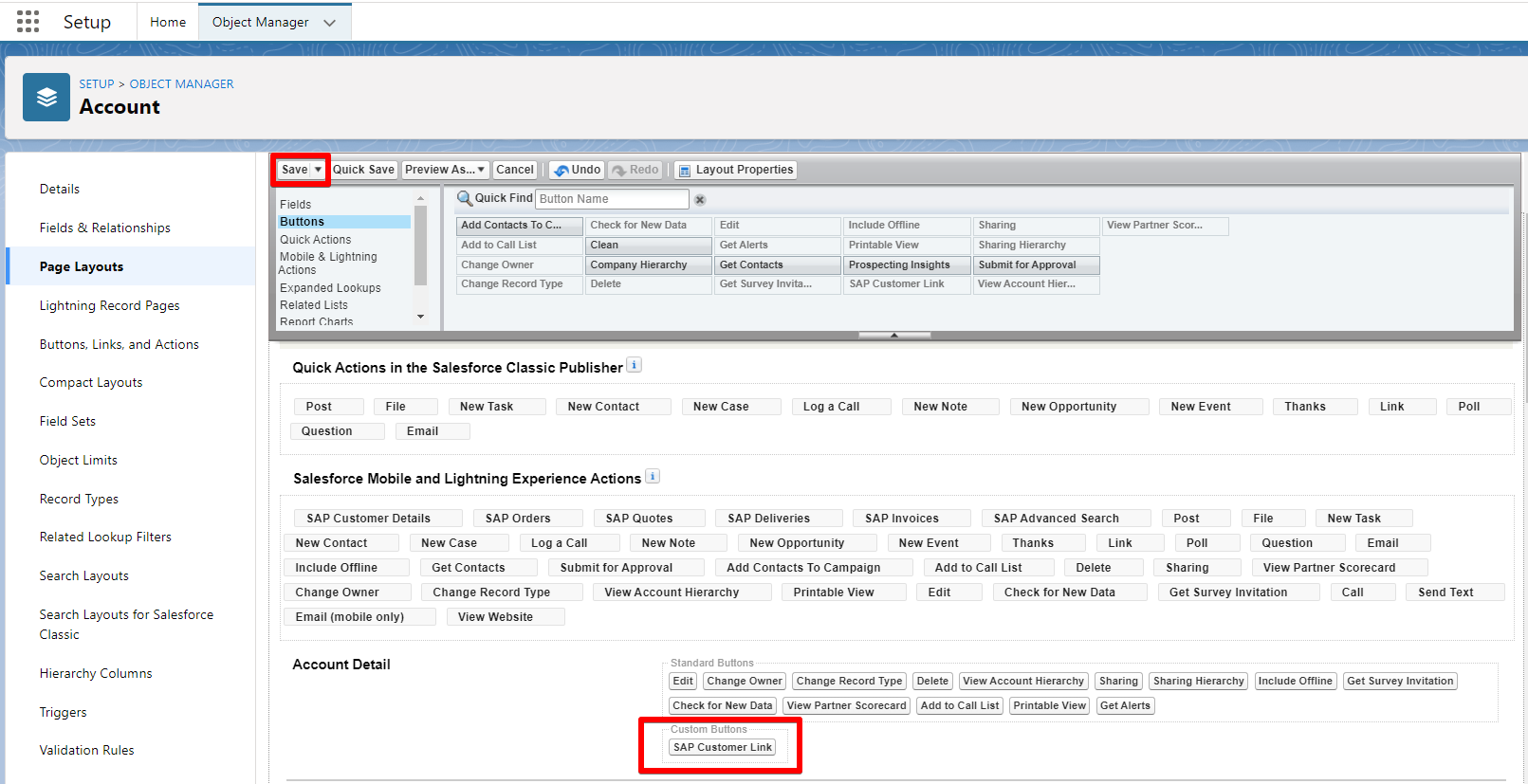Open Layout Properties
Screen dimensions: 1528x784
pos(735,170)
